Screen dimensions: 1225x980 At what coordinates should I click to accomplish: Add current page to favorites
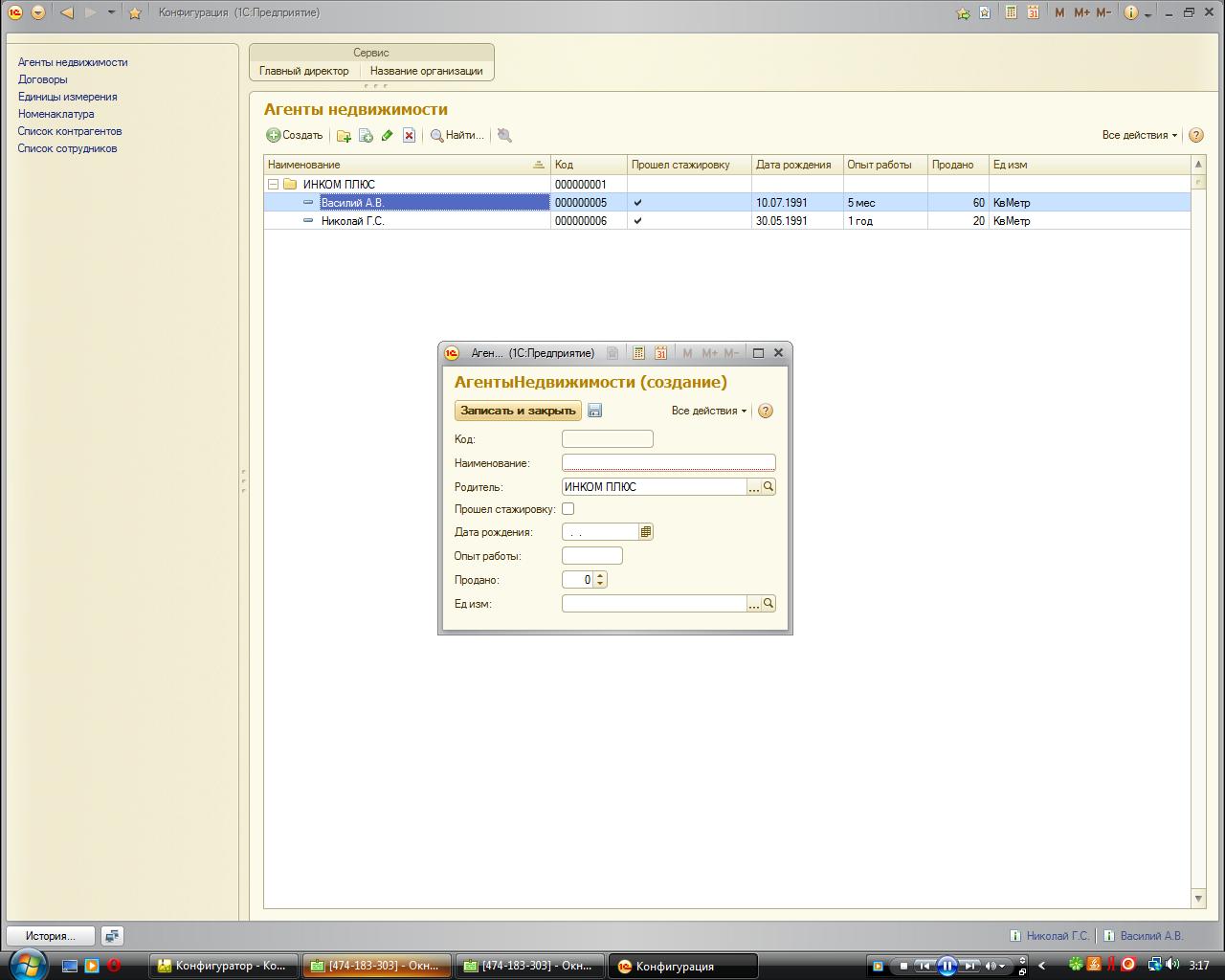coord(963,12)
